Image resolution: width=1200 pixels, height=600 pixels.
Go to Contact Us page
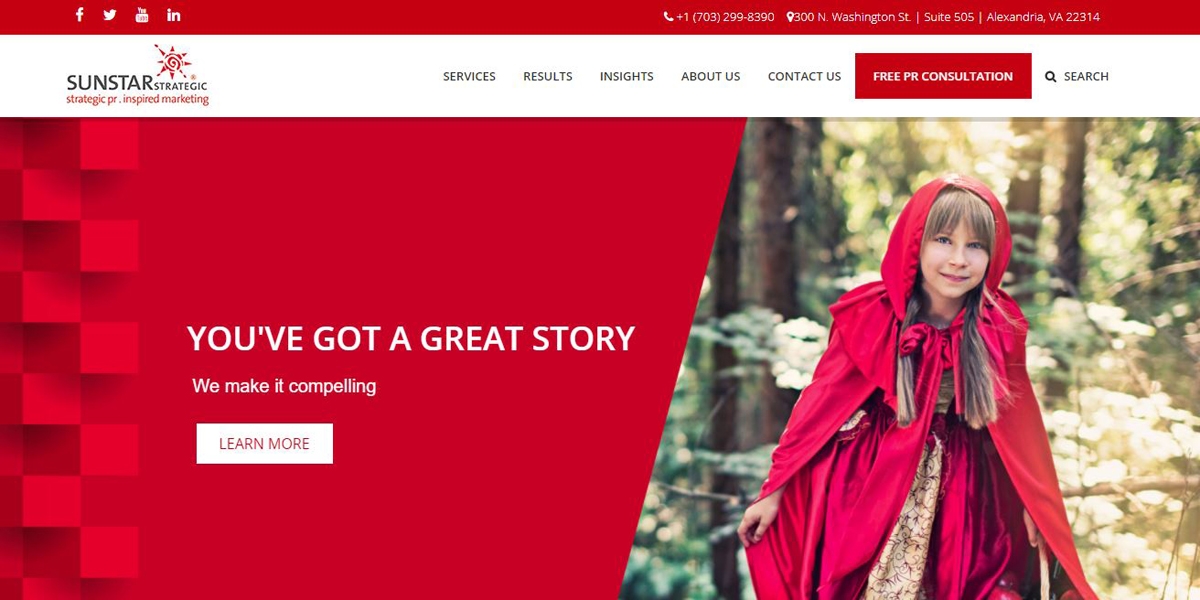click(x=804, y=76)
